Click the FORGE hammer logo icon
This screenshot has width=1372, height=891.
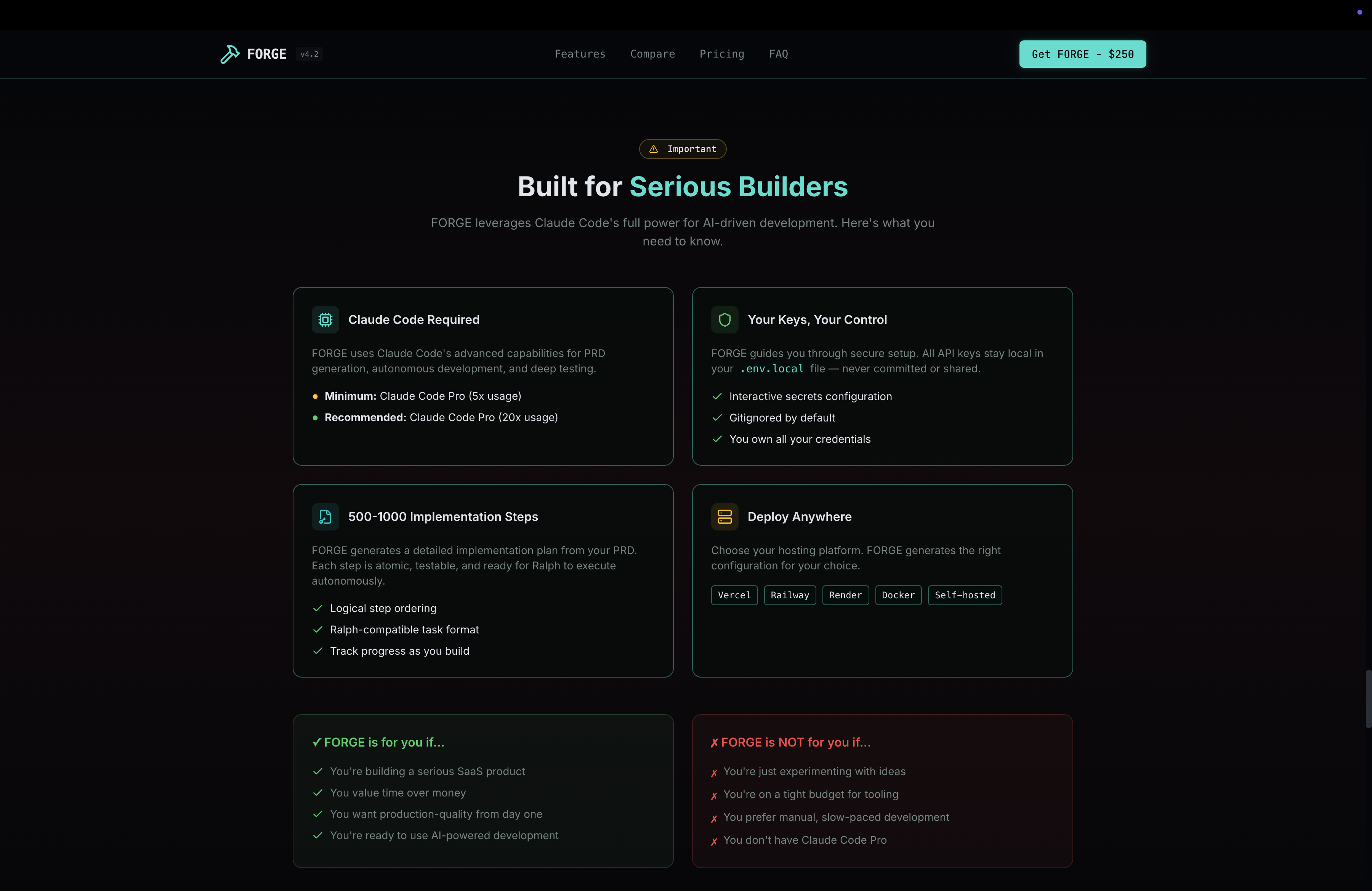[229, 54]
